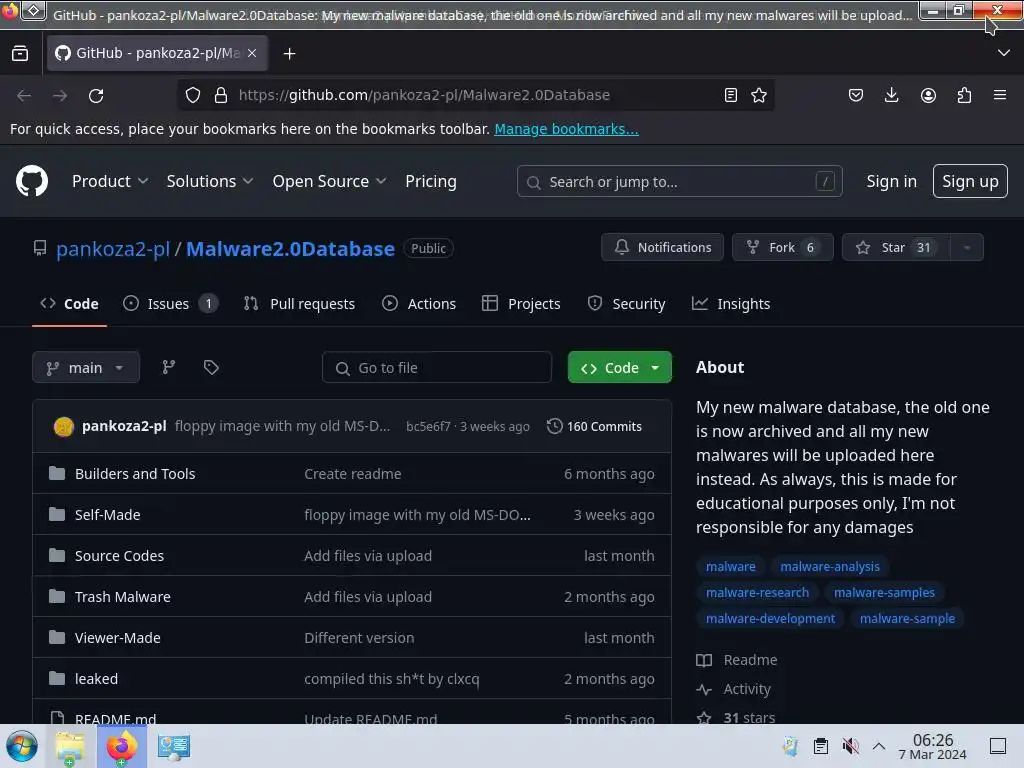
Task: List all tabs chevron
Action: [1004, 53]
